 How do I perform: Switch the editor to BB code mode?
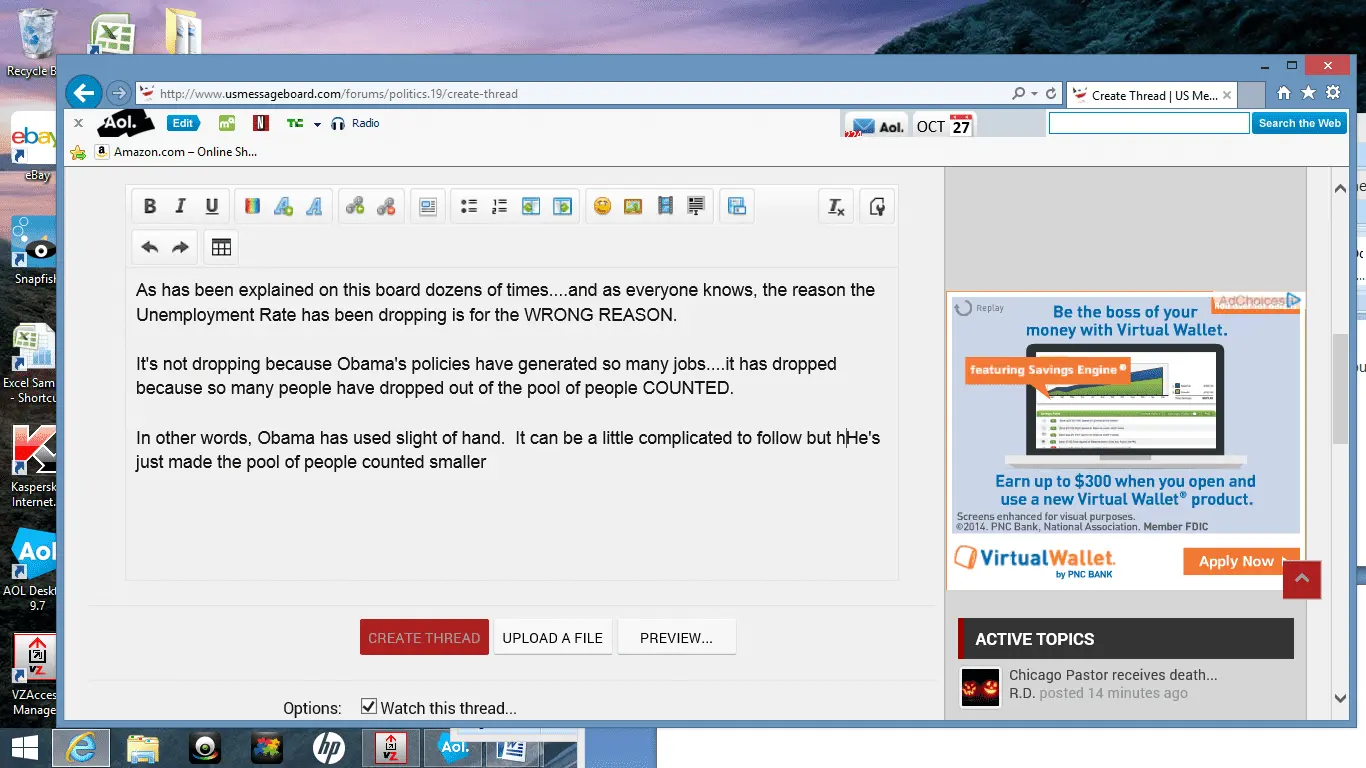point(877,207)
